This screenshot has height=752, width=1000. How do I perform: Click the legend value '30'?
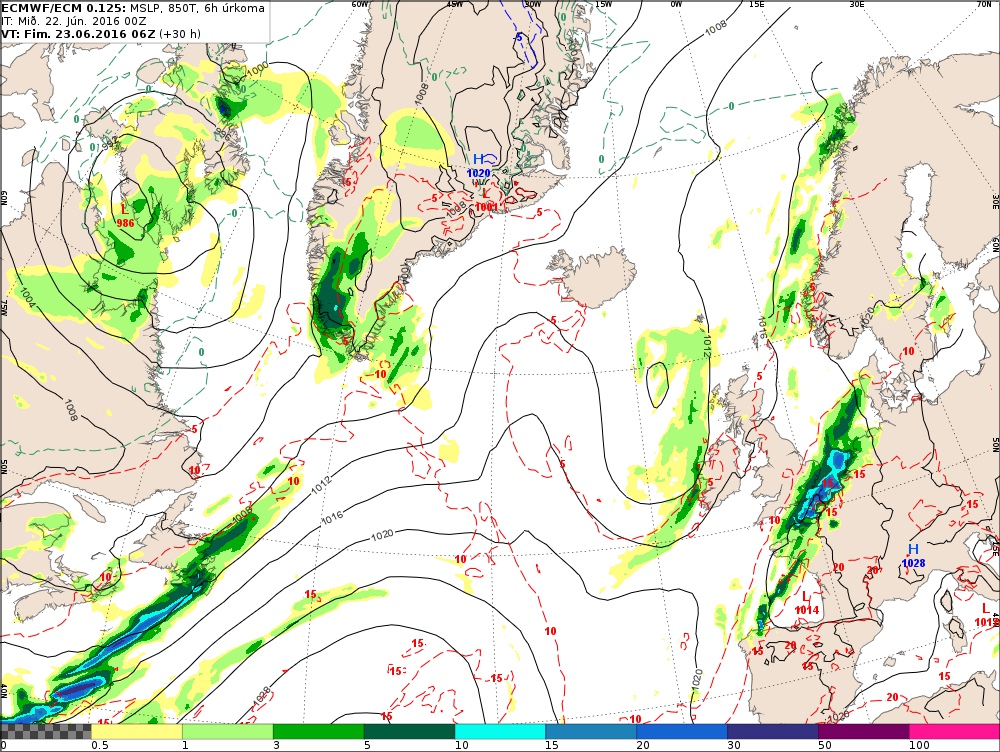click(734, 745)
